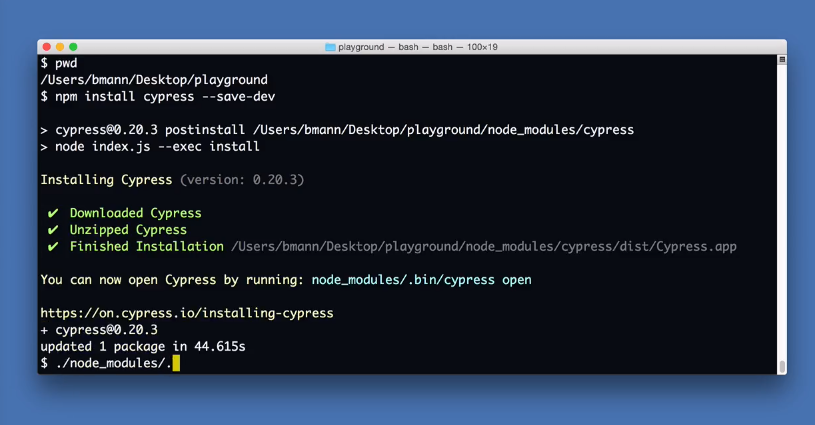Click the yellow terminal cursor block
This screenshot has width=815, height=425.
(x=176, y=363)
